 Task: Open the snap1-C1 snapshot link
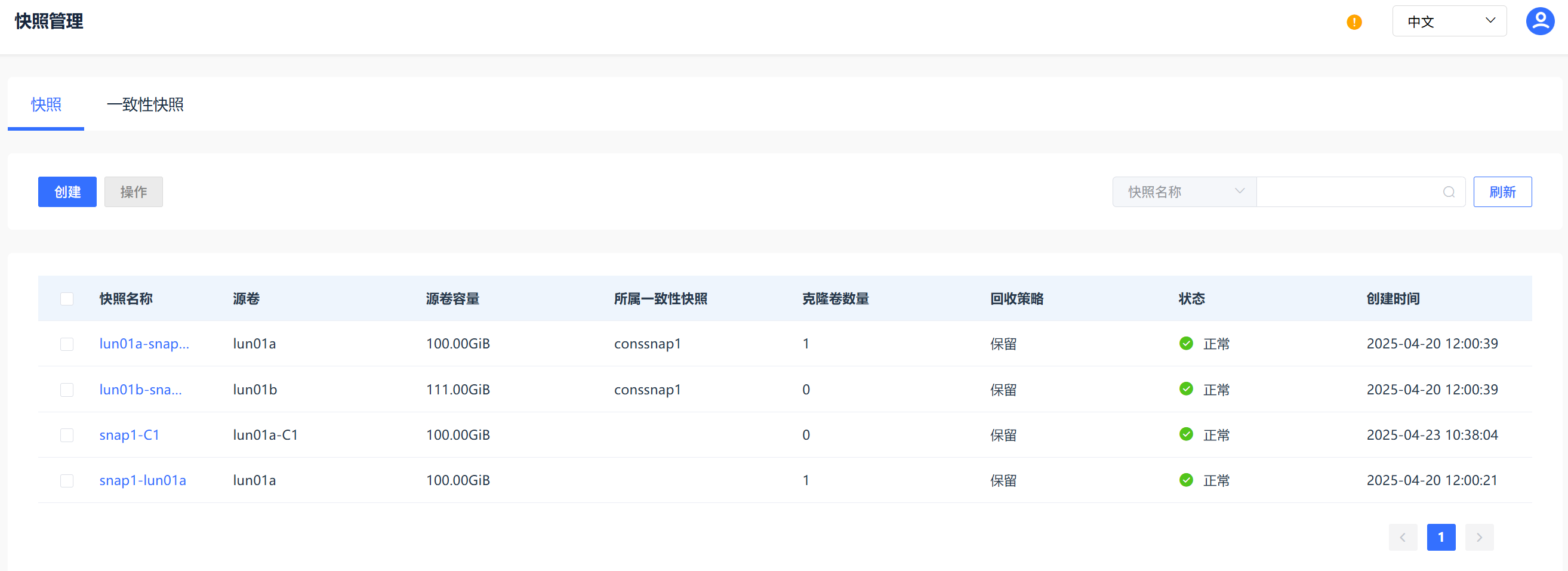click(x=129, y=435)
